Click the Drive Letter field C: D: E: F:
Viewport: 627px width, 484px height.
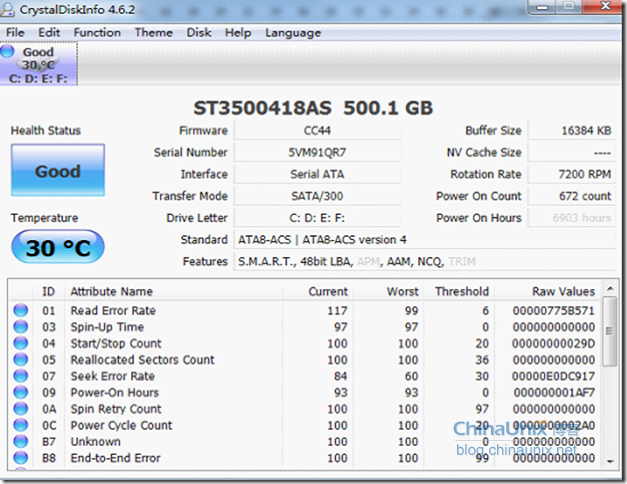click(317, 218)
